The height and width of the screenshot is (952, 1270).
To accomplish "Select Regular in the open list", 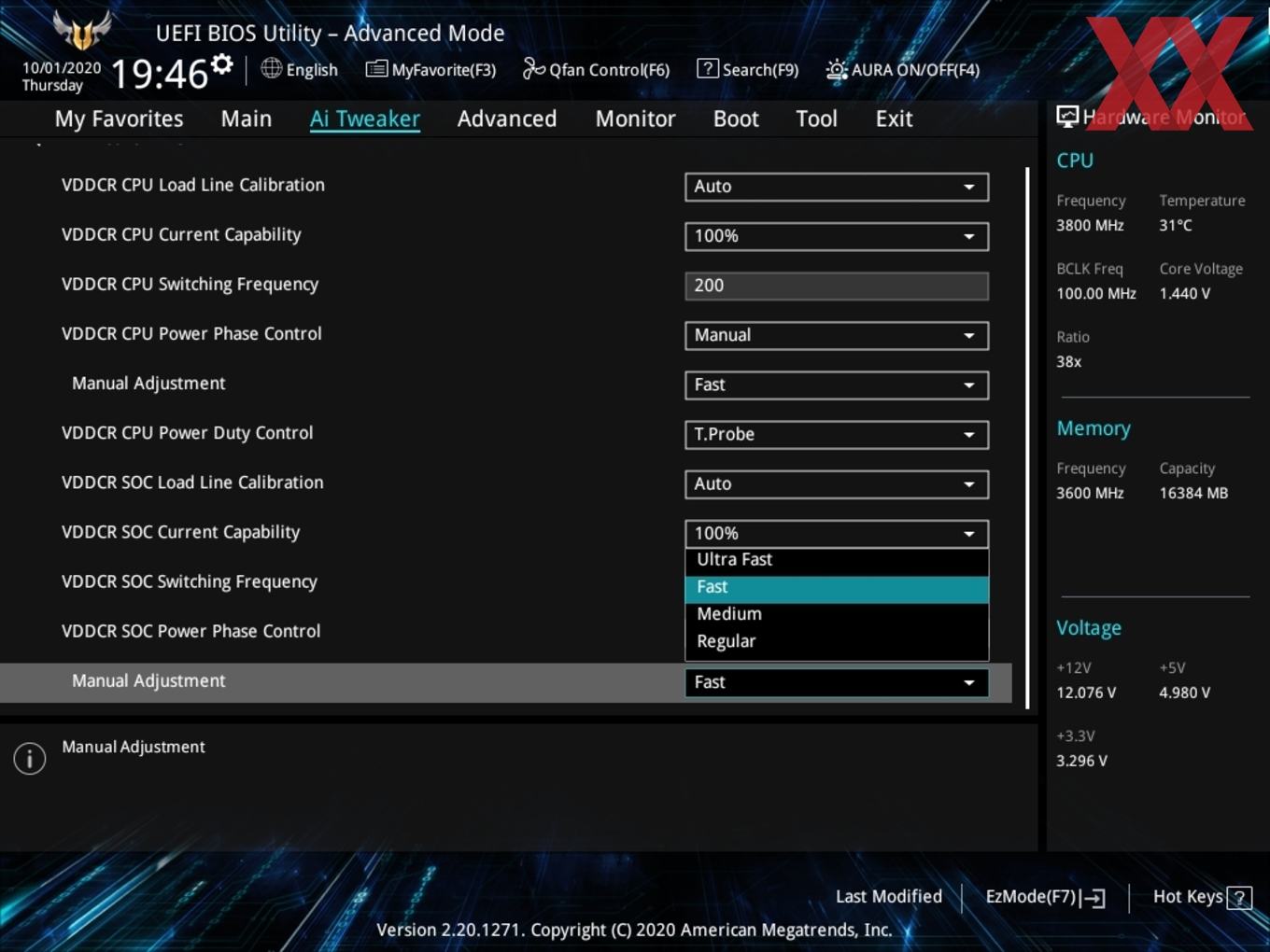I will pos(837,641).
